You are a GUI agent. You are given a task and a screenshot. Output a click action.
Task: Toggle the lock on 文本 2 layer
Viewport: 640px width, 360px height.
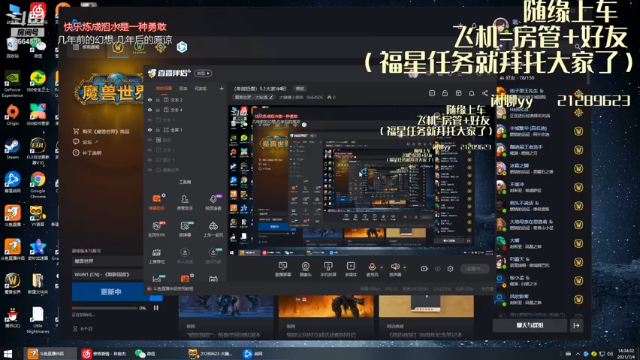[158, 100]
